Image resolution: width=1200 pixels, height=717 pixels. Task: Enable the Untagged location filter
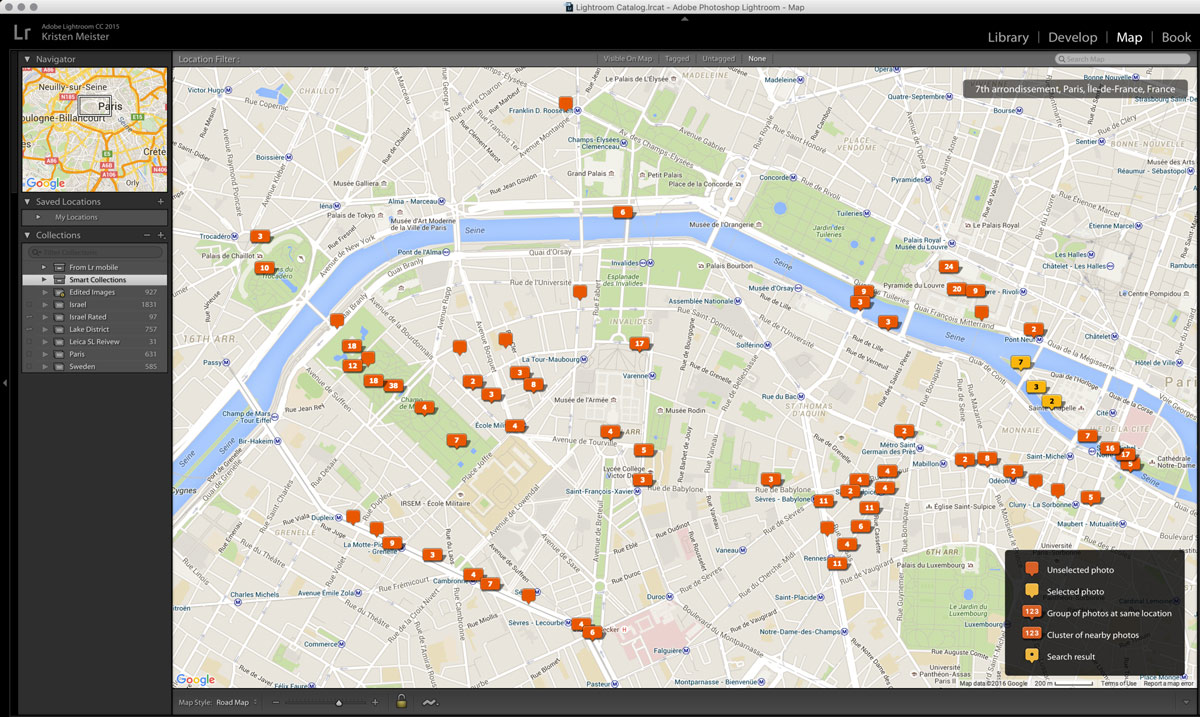tap(717, 59)
